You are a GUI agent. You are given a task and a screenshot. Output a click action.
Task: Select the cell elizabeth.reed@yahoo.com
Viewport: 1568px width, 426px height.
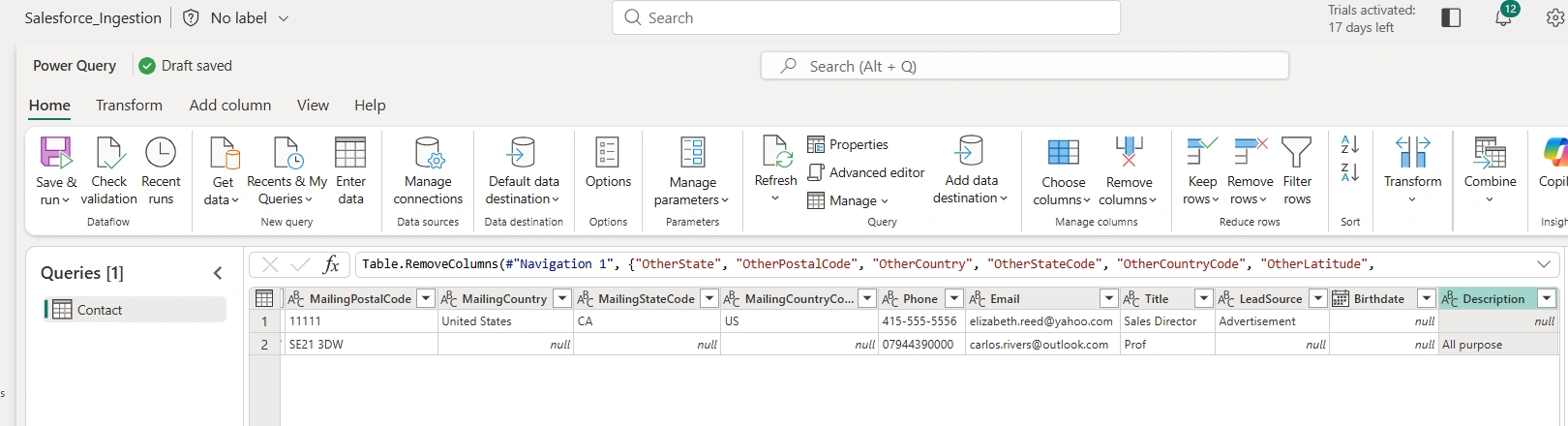pyautogui.click(x=1041, y=321)
